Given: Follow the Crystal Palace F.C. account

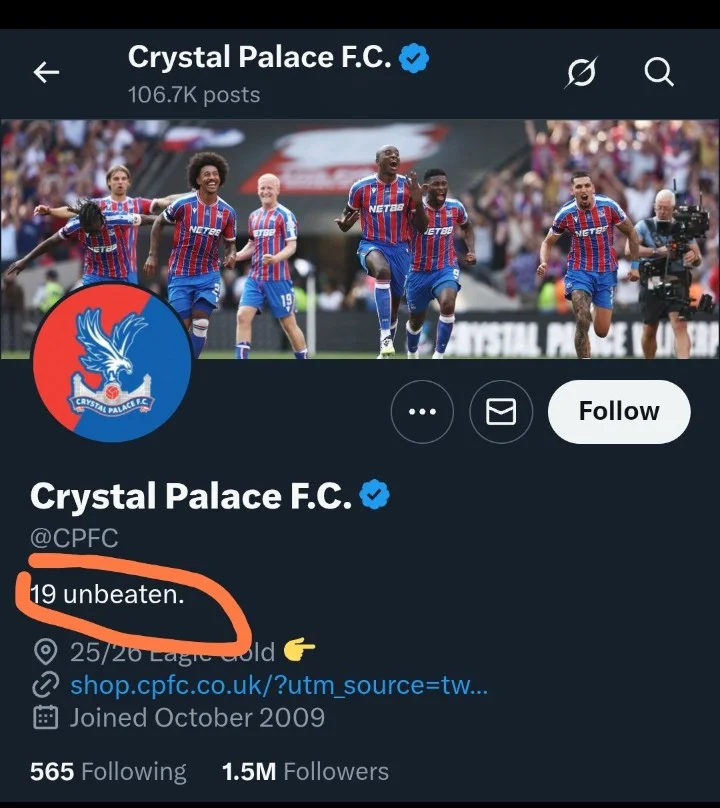Looking at the screenshot, I should [619, 411].
